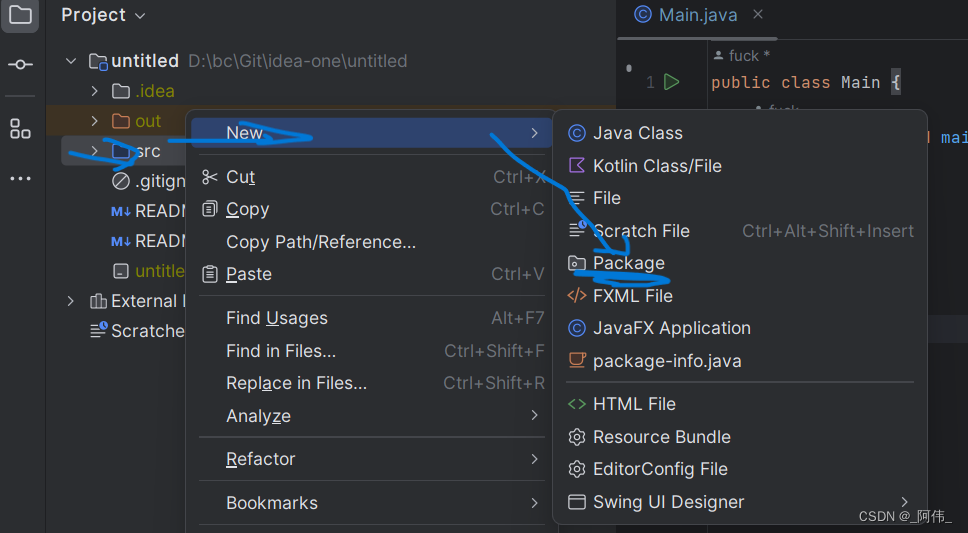Image resolution: width=968 pixels, height=533 pixels.
Task: Expand the src folder
Action: (94, 151)
